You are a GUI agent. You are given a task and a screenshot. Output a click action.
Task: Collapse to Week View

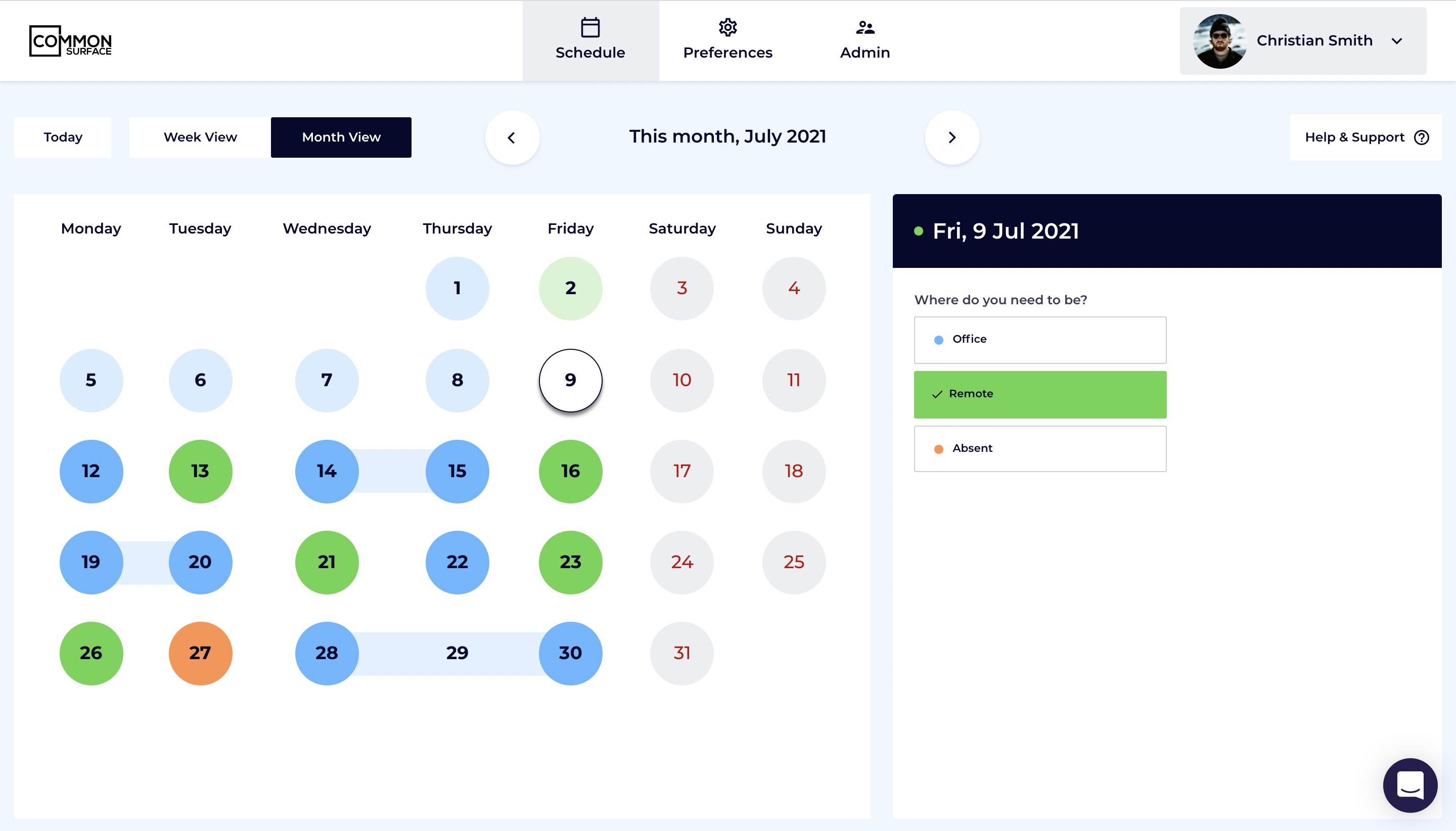click(200, 137)
